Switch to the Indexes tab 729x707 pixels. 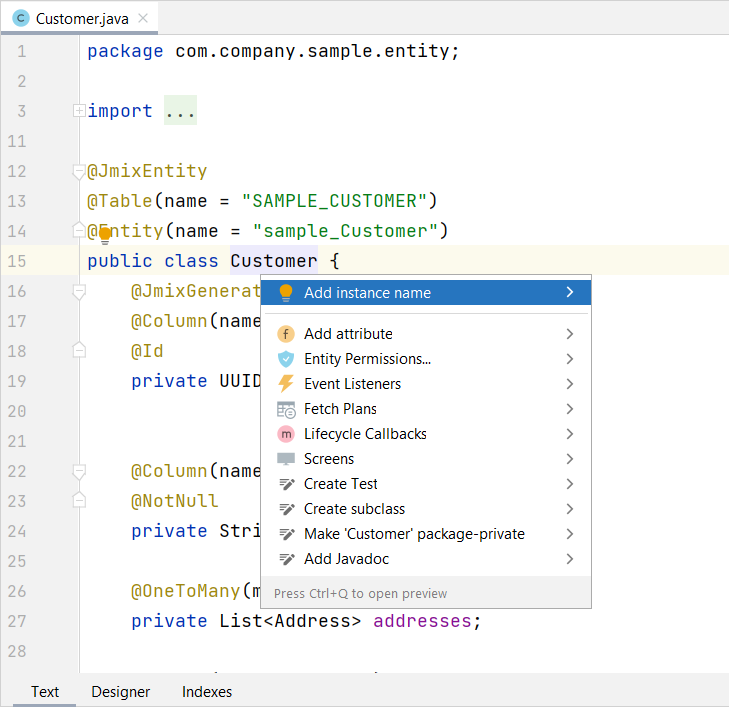click(x=207, y=692)
